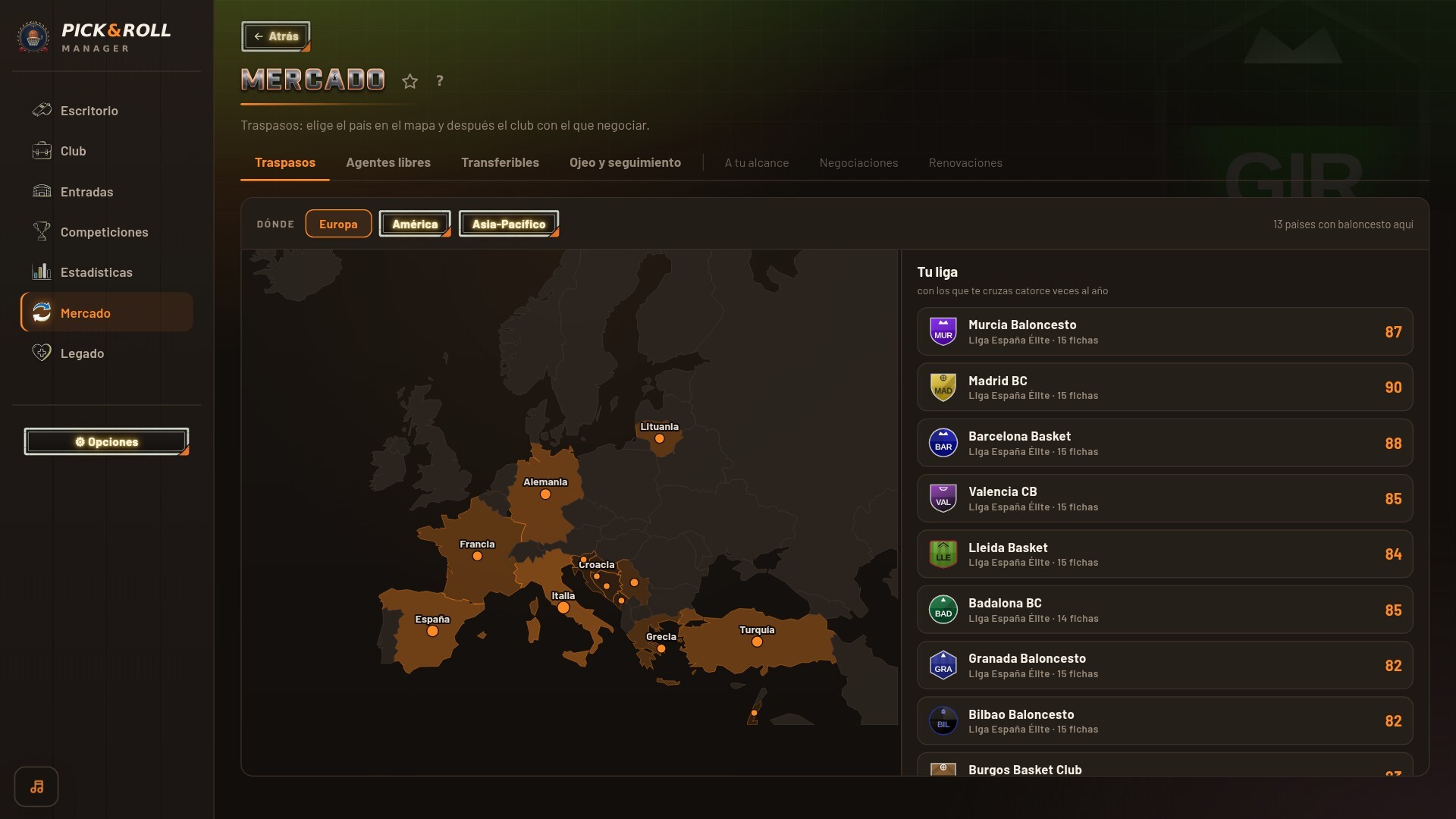Click the Competiciones trophy icon
Image resolution: width=1456 pixels, height=819 pixels.
point(42,232)
